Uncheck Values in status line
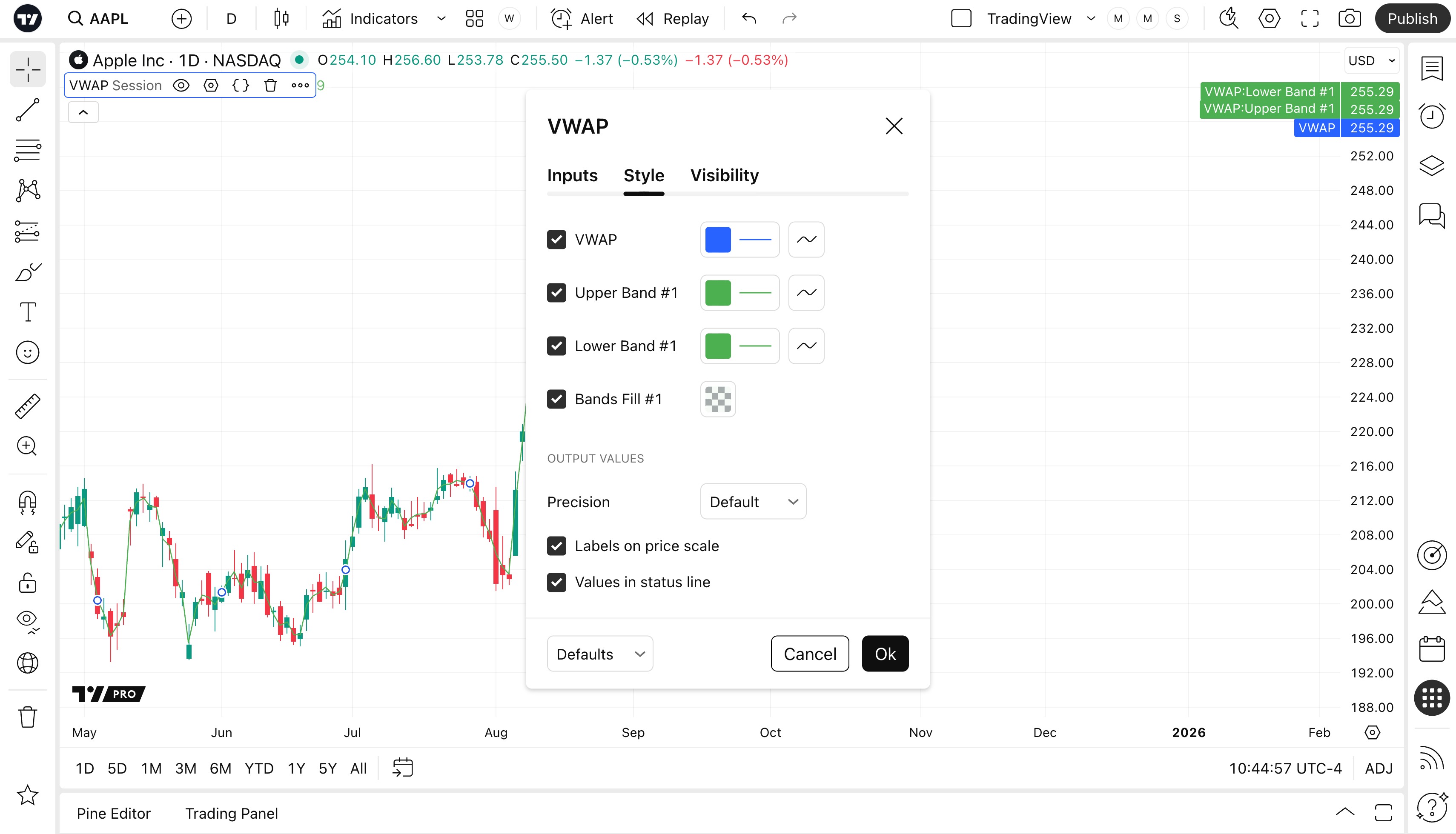Viewport: 1456px width, 834px height. (556, 582)
